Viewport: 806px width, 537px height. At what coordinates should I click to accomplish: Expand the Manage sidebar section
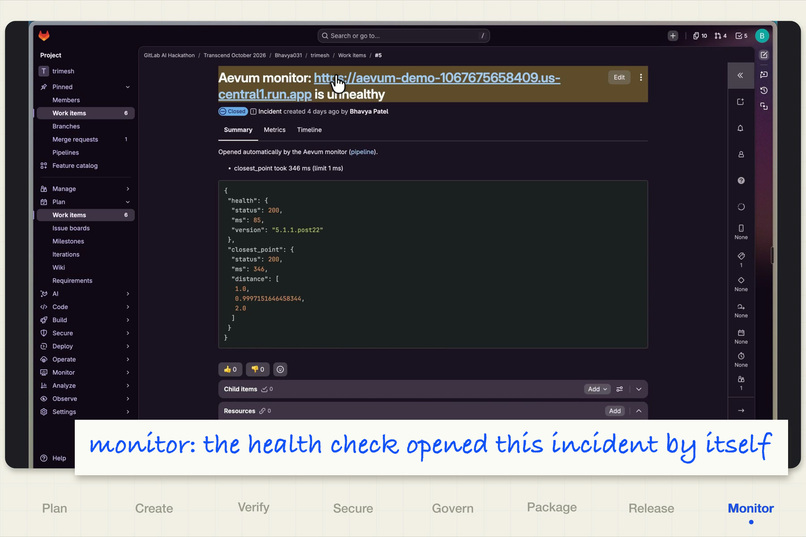pos(128,189)
